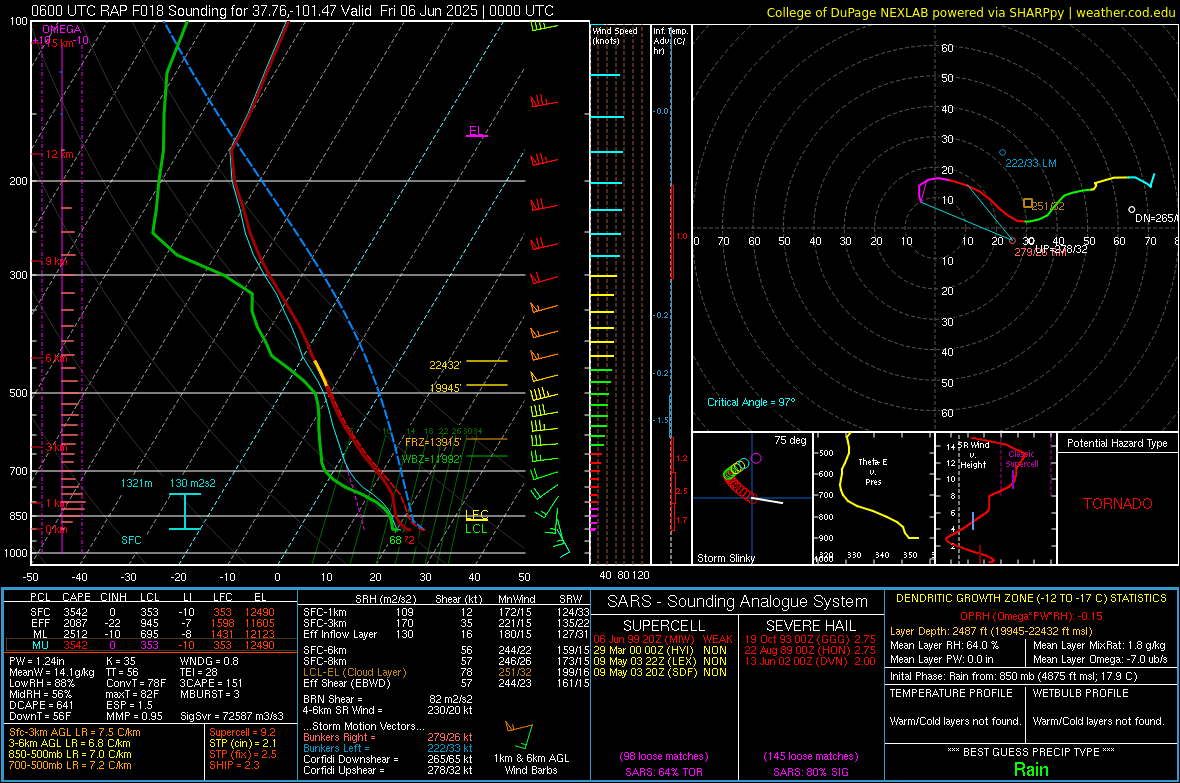Click the WBZ=11992' wet-bulb zero label
Viewport: 1180px width, 783px height.
click(x=431, y=459)
